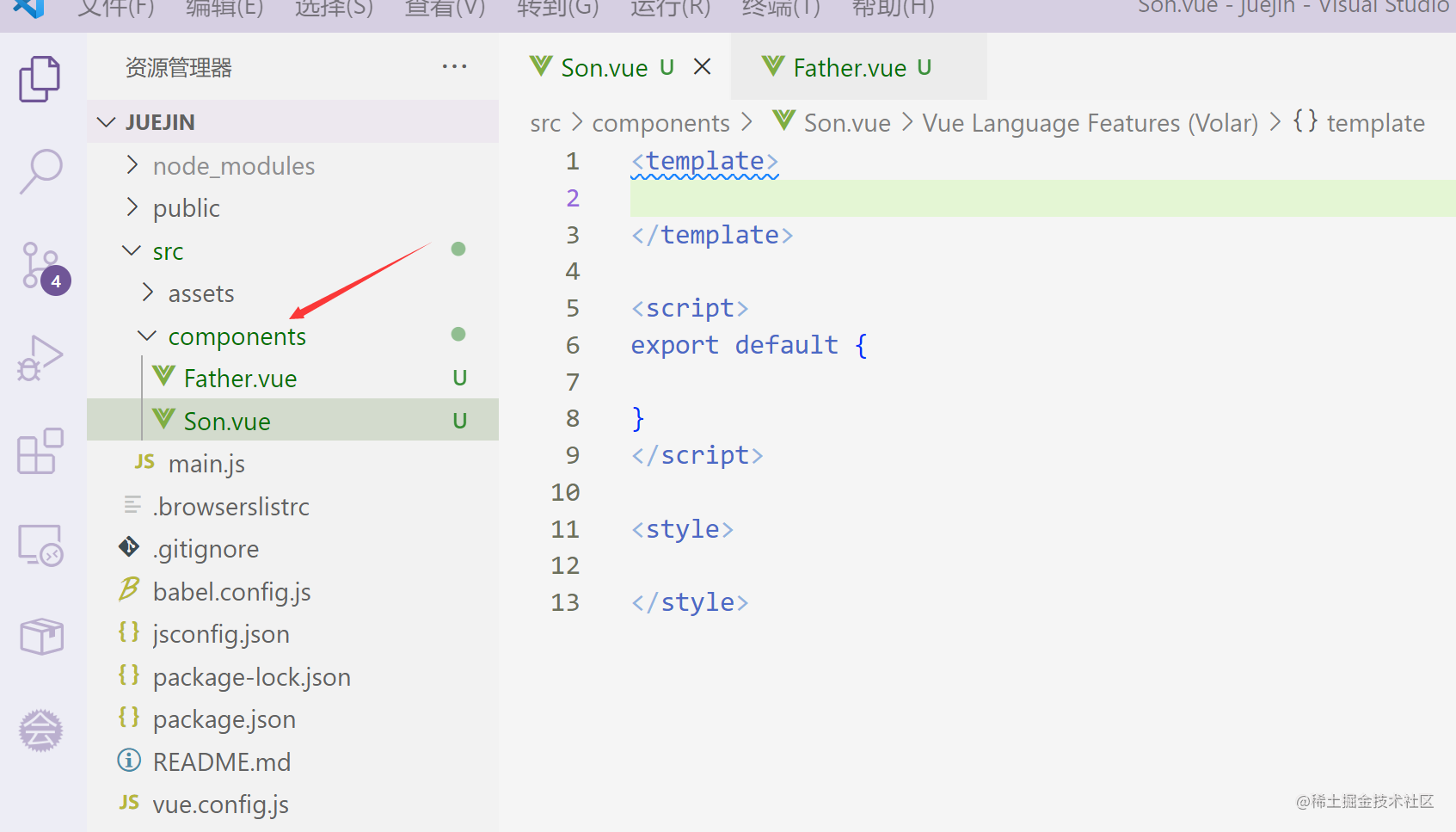The width and height of the screenshot is (1456, 832).
Task: Close the Son.vue editor tab
Action: click(702, 66)
